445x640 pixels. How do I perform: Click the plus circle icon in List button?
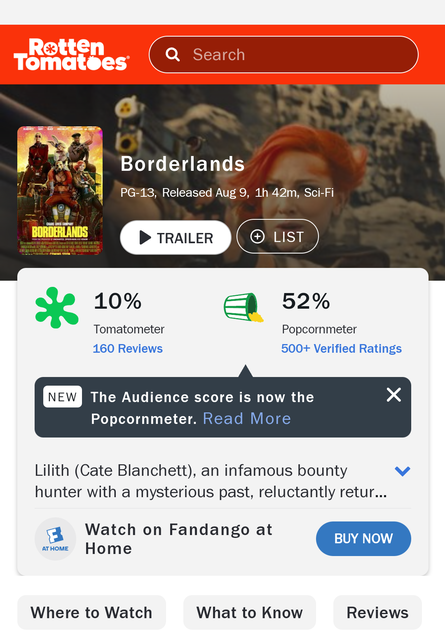click(257, 237)
